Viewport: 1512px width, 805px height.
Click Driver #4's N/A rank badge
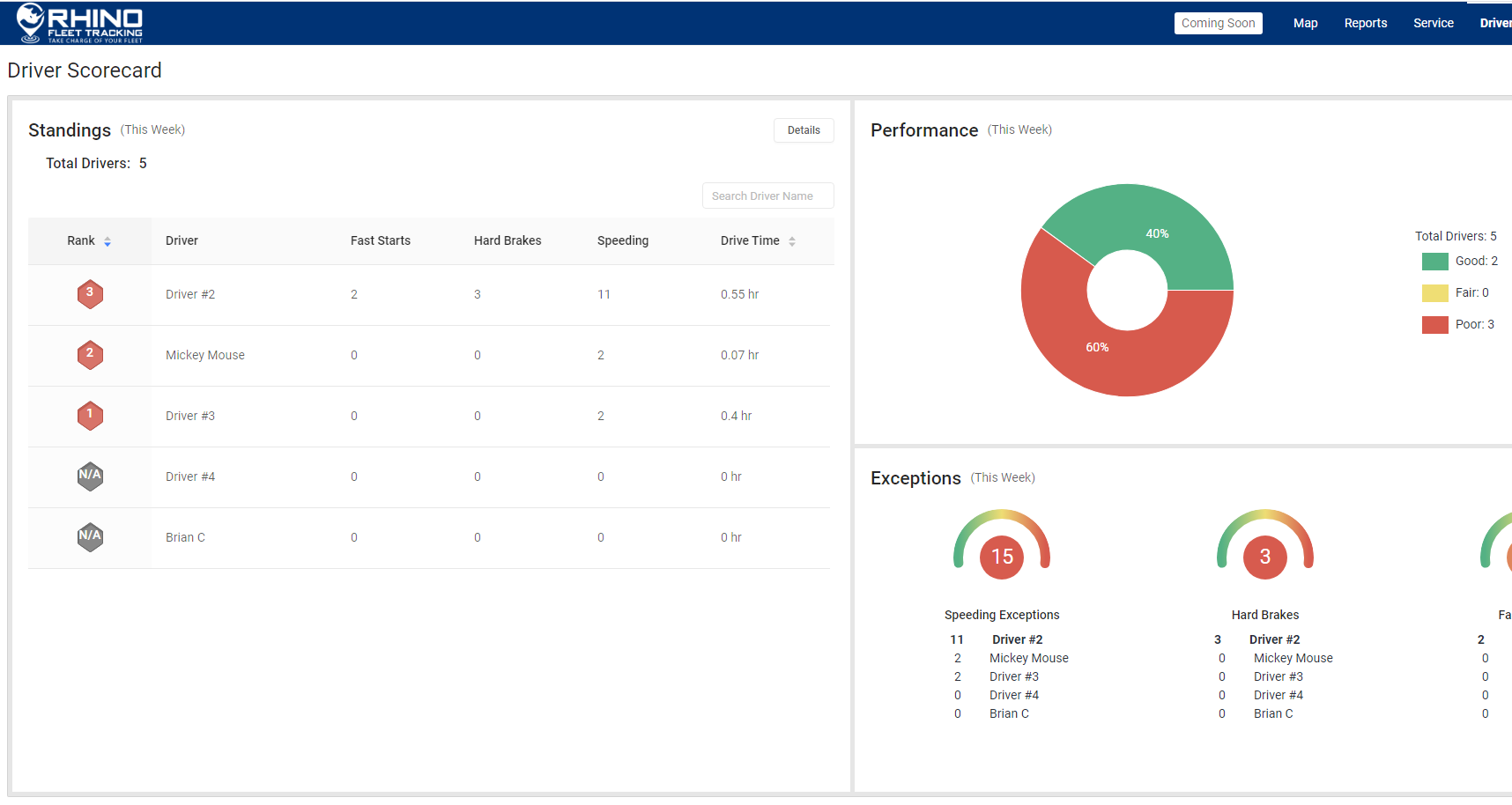coord(90,476)
